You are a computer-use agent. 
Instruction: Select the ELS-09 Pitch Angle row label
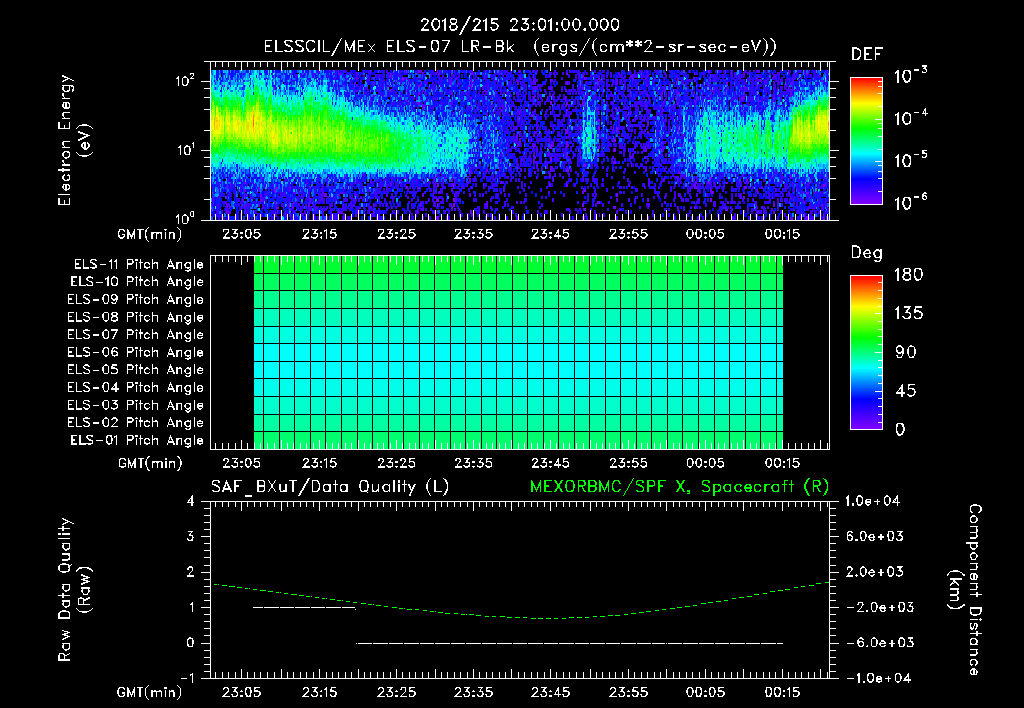tap(136, 300)
